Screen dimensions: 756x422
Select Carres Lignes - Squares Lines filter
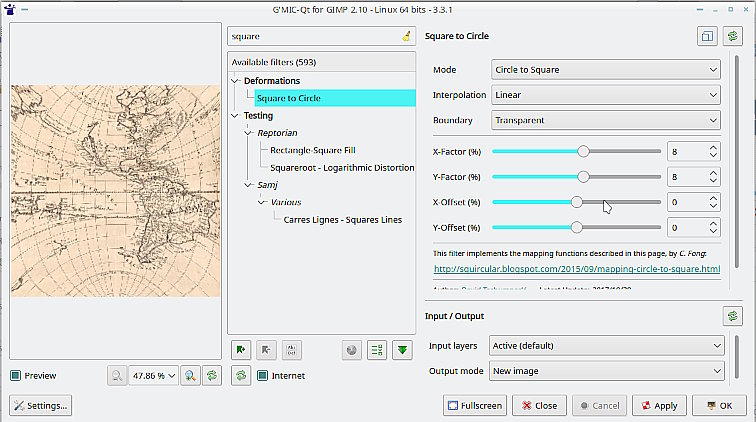tap(340, 219)
